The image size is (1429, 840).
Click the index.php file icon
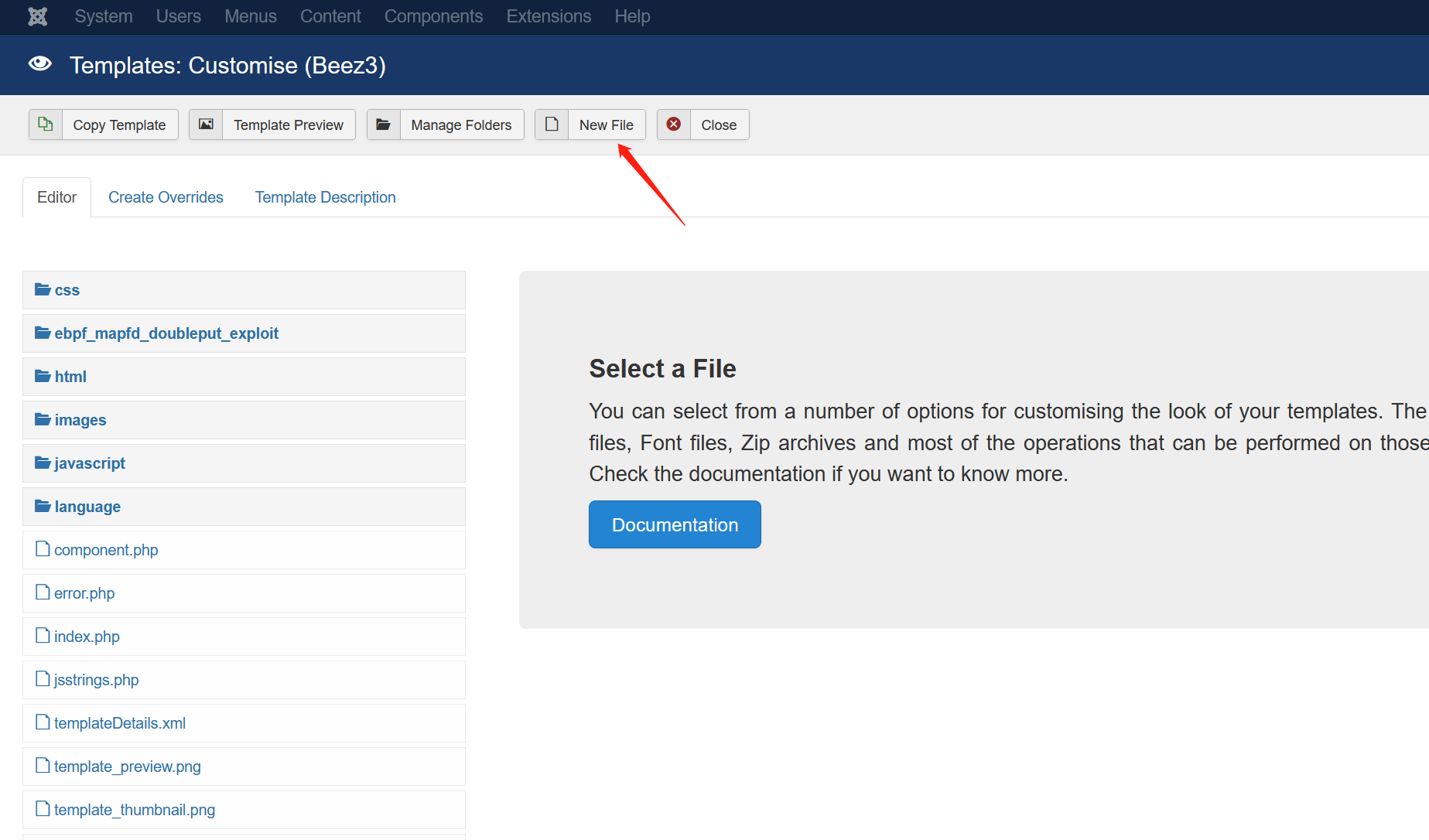(43, 636)
